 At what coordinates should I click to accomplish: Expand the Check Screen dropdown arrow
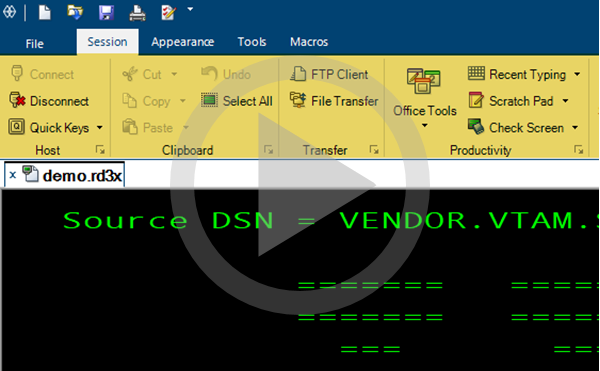coord(575,127)
